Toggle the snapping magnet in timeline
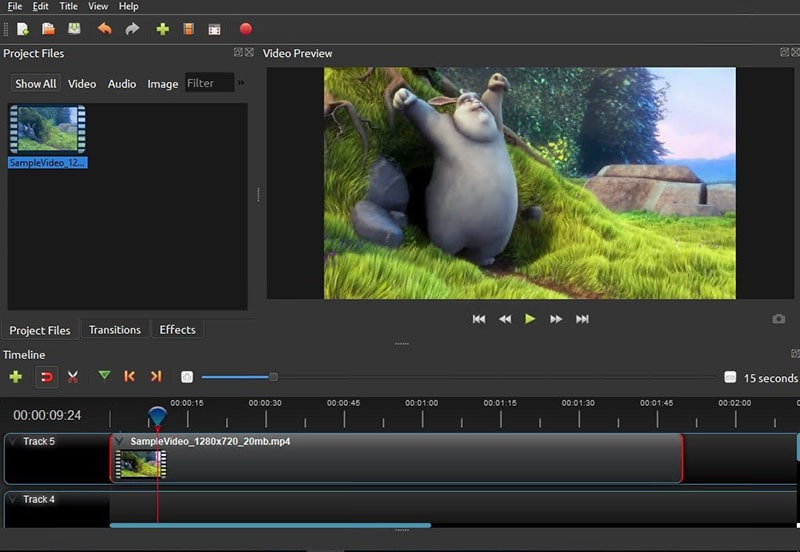The width and height of the screenshot is (800, 552). [46, 377]
